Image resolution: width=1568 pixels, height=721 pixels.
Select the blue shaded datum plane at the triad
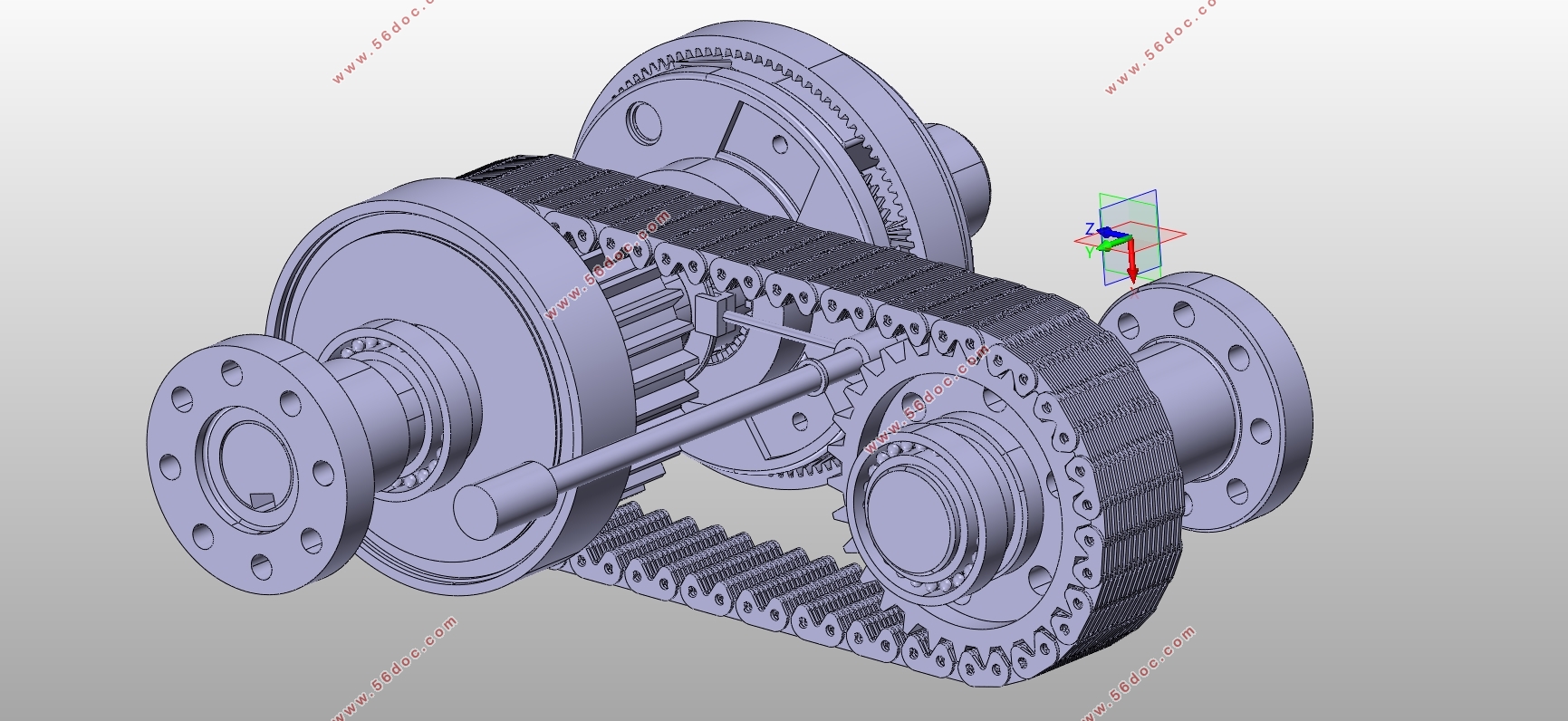(1130, 237)
